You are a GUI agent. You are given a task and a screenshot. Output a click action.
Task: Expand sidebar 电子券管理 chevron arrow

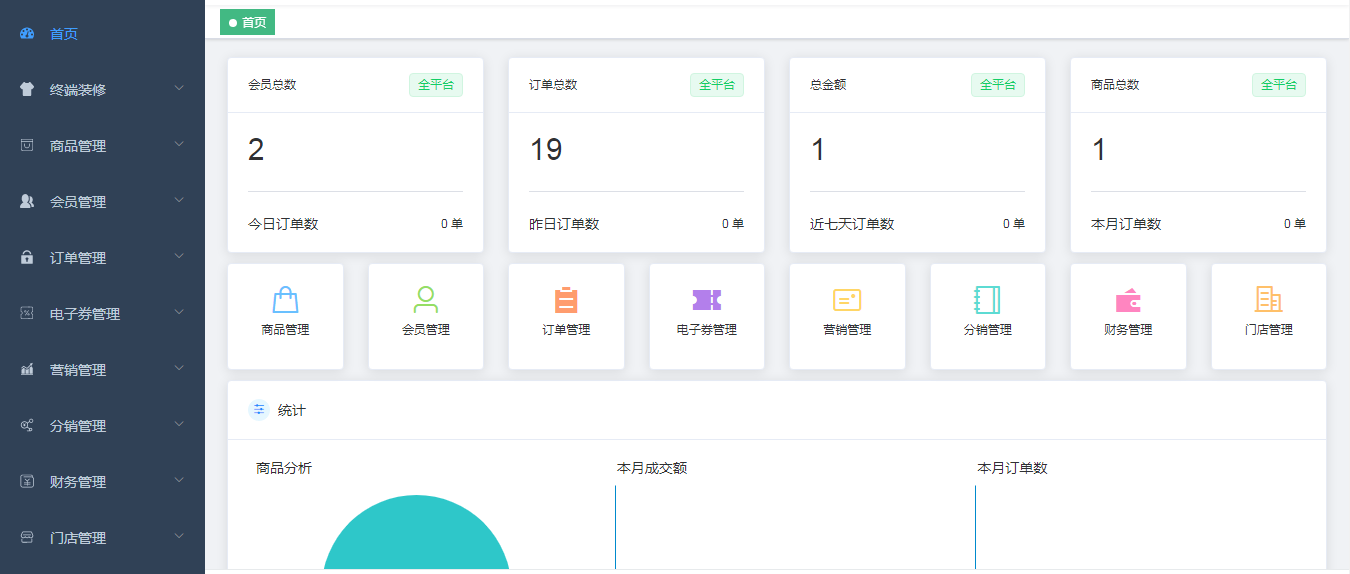click(x=179, y=312)
